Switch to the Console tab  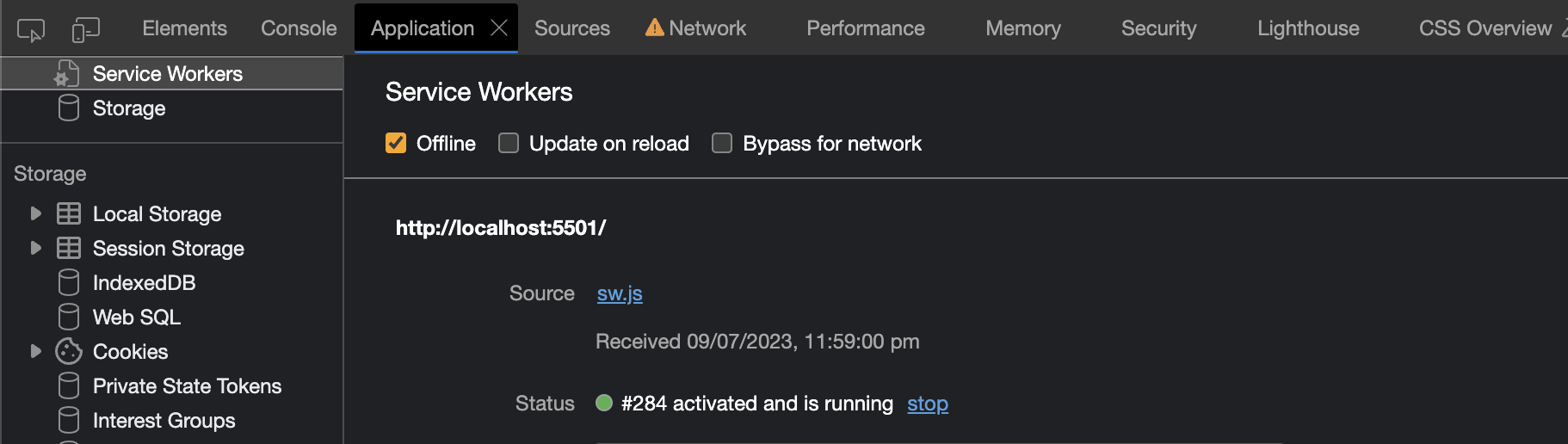tap(299, 28)
